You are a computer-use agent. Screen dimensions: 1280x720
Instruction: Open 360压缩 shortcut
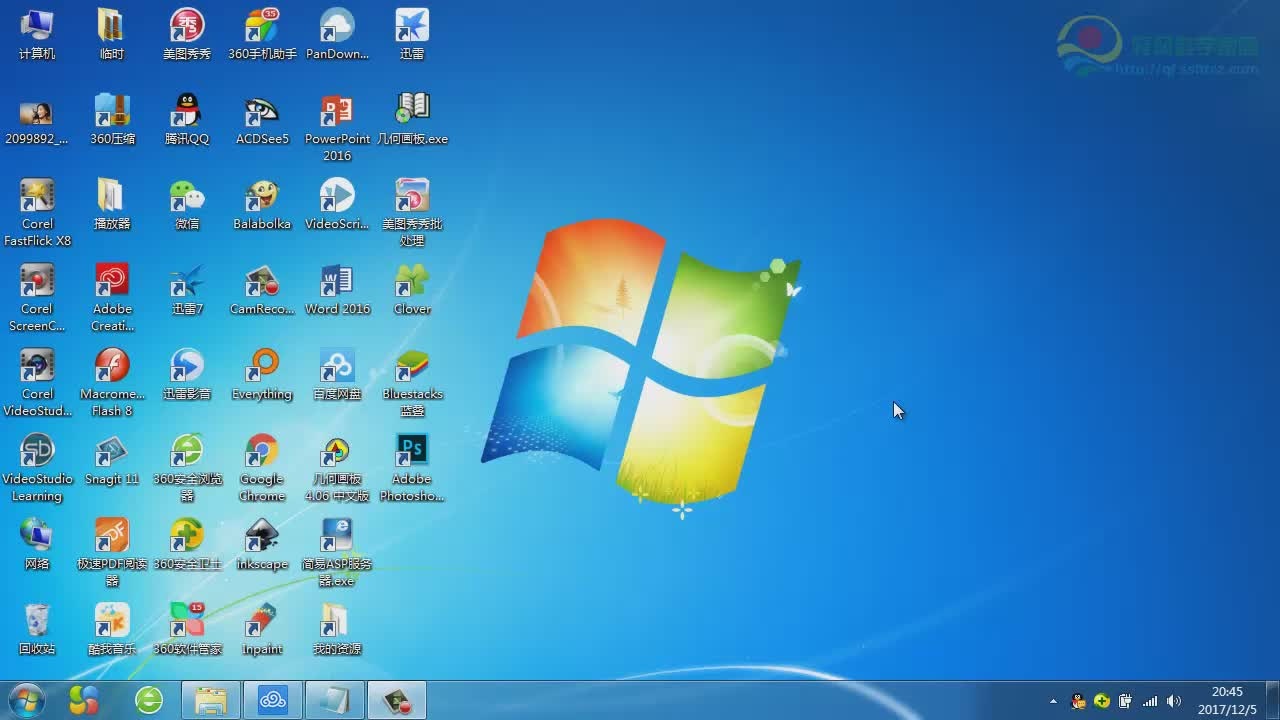point(112,120)
